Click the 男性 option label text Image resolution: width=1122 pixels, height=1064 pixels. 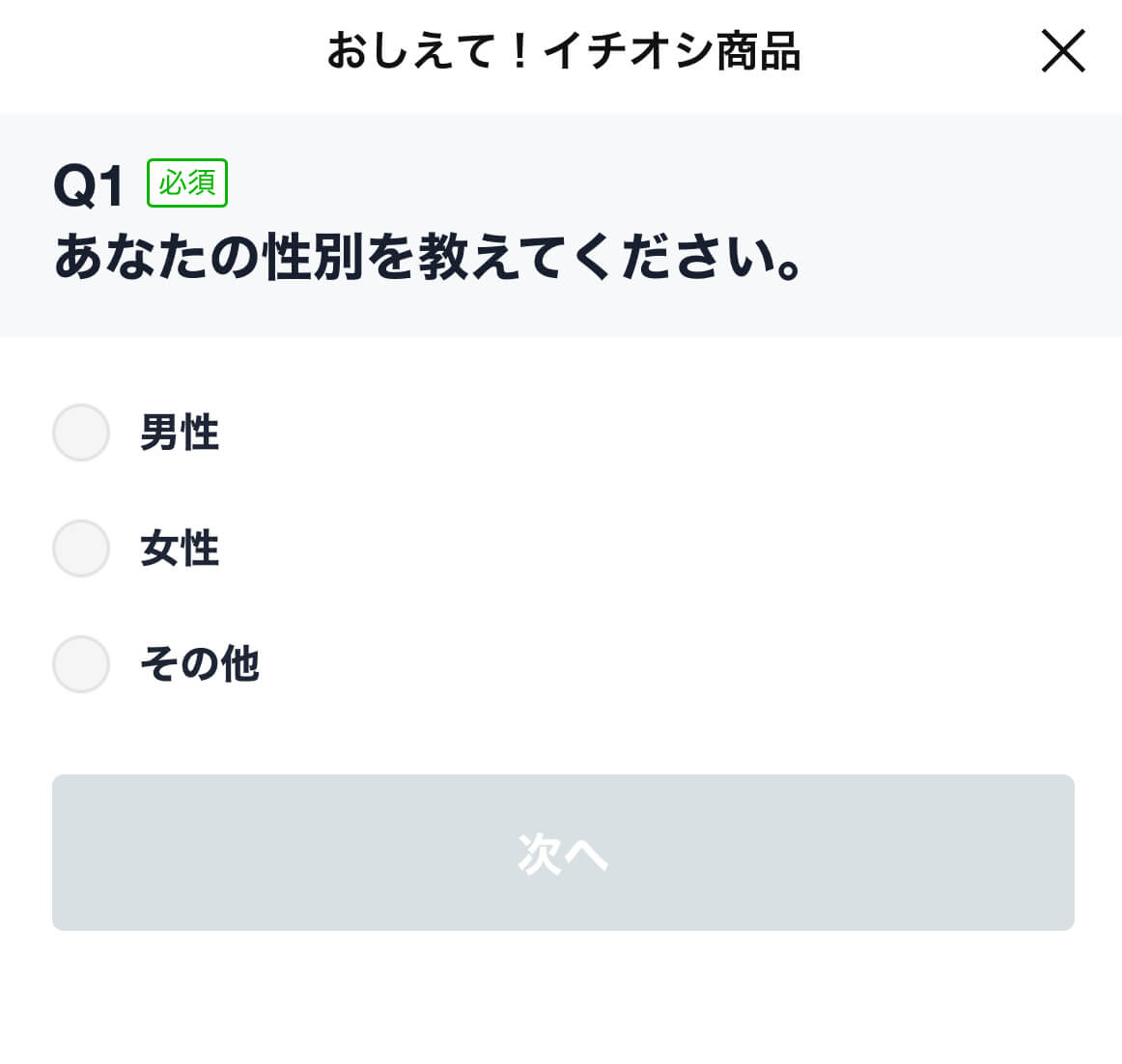point(180,433)
